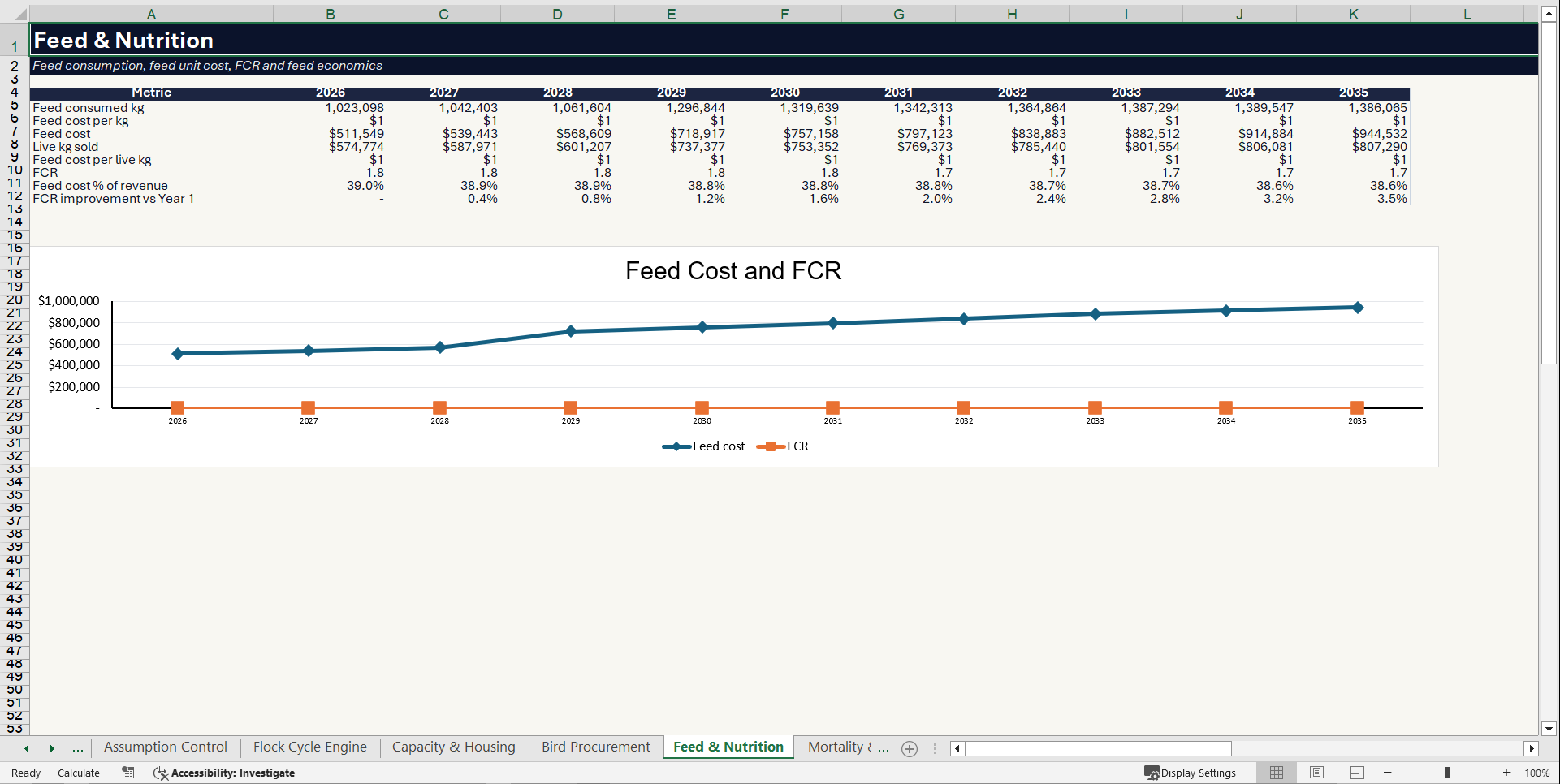Select row 1 header
This screenshot has height=784, width=1560.
15,40
